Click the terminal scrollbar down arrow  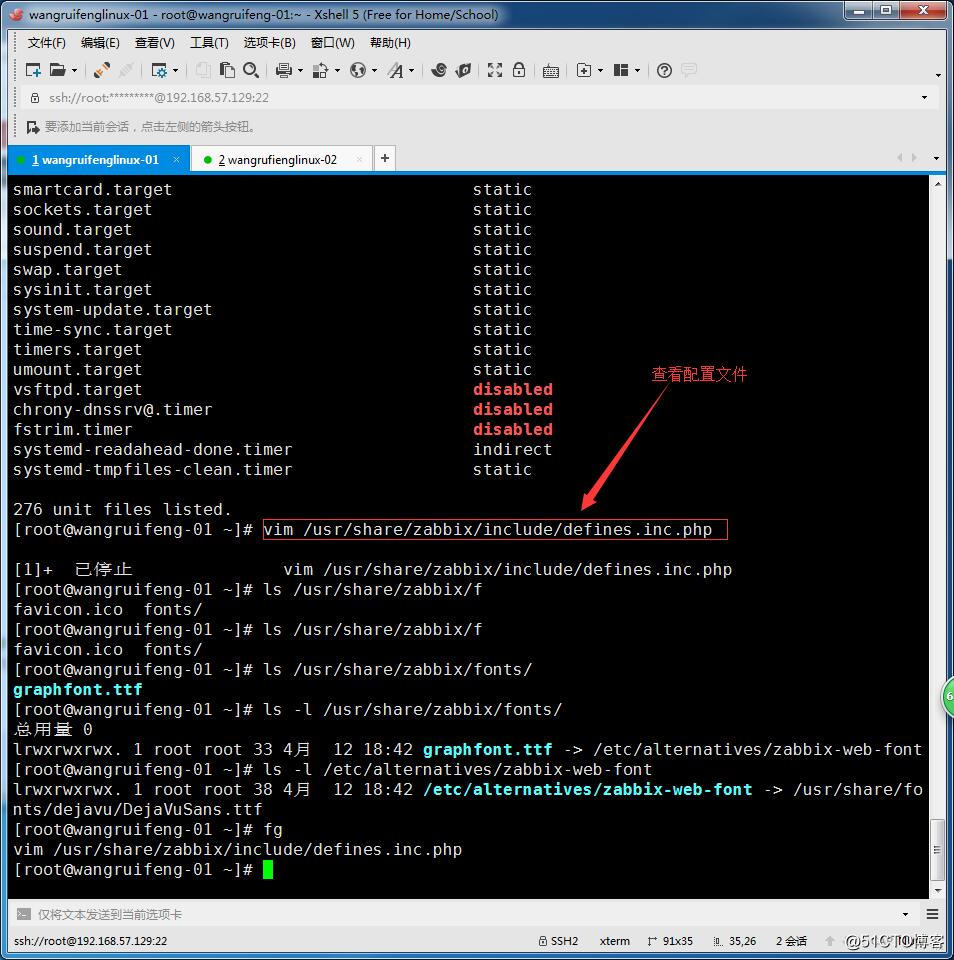(937, 891)
